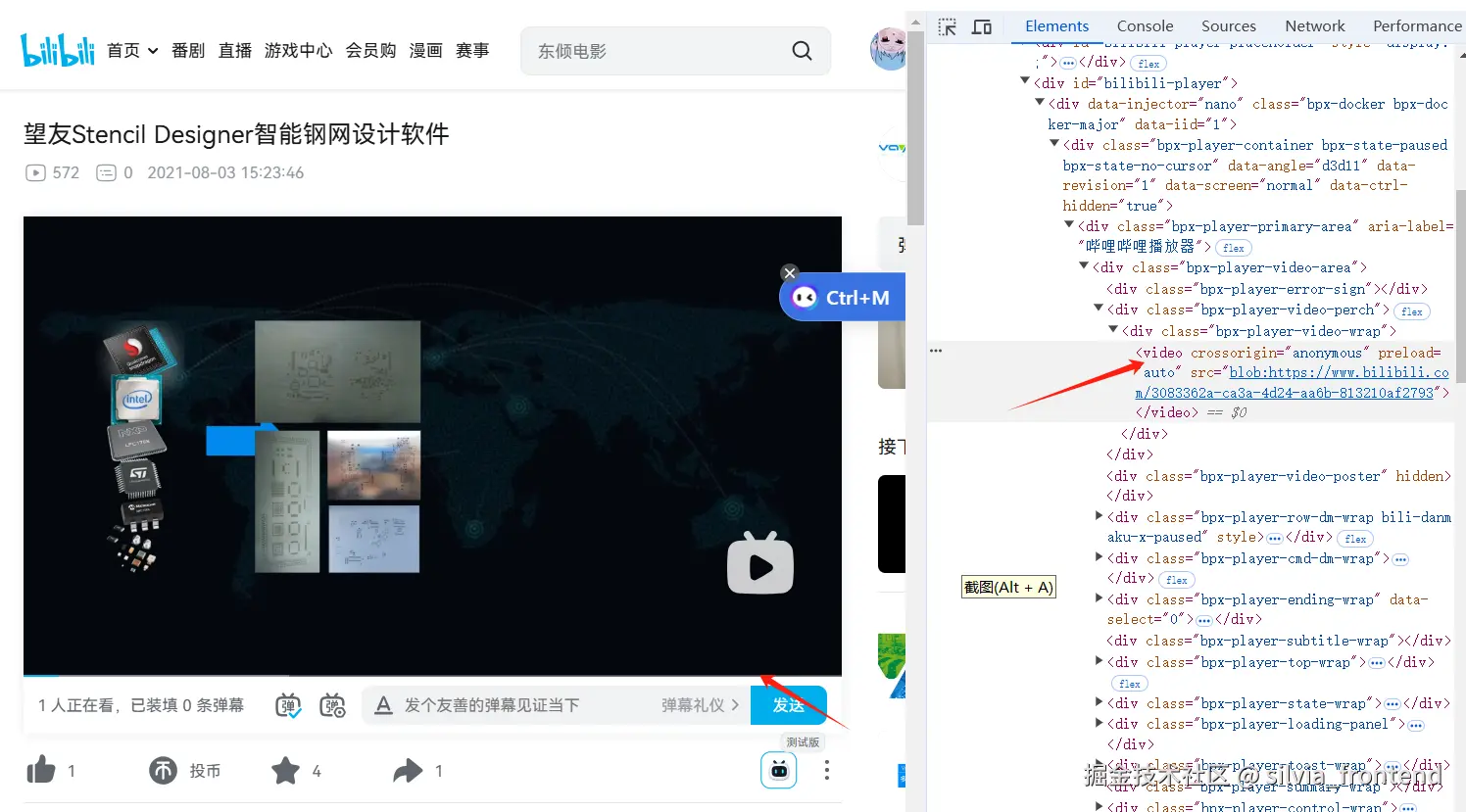Collapse the bpx-player-video-perch node
The width and height of the screenshot is (1466, 812).
click(1099, 309)
